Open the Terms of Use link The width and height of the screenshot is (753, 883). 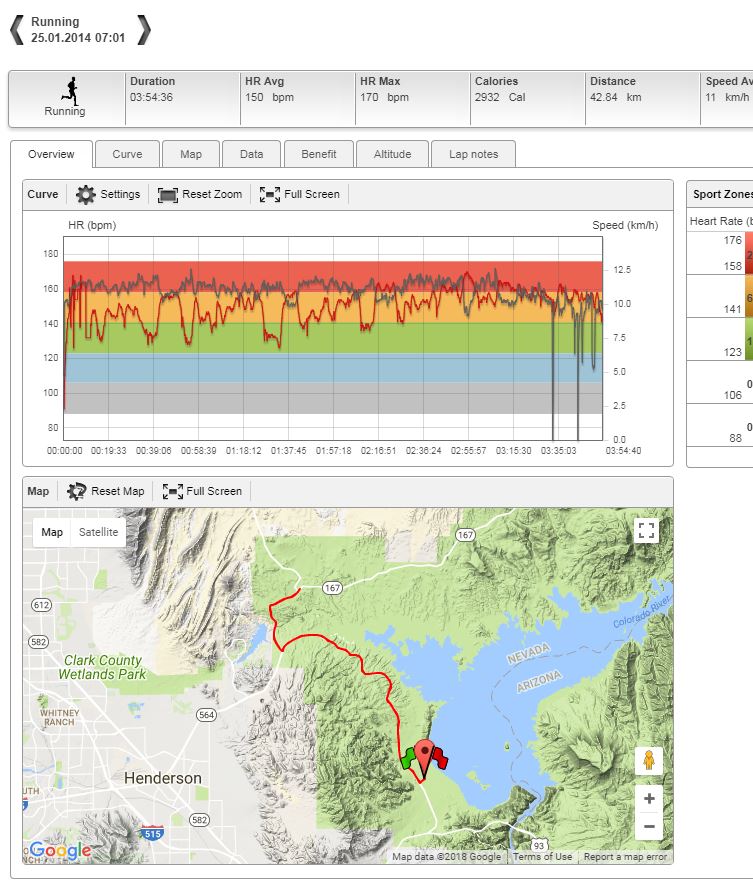coord(542,857)
